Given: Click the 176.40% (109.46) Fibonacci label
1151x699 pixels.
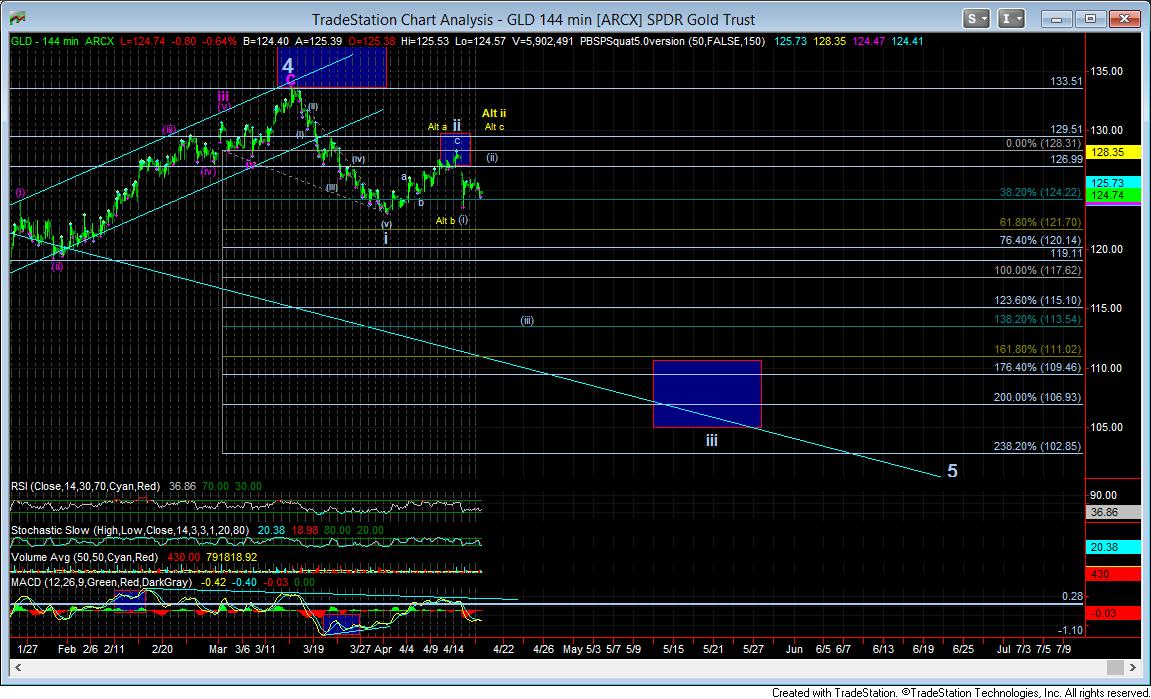Looking at the screenshot, I should click(x=1037, y=367).
